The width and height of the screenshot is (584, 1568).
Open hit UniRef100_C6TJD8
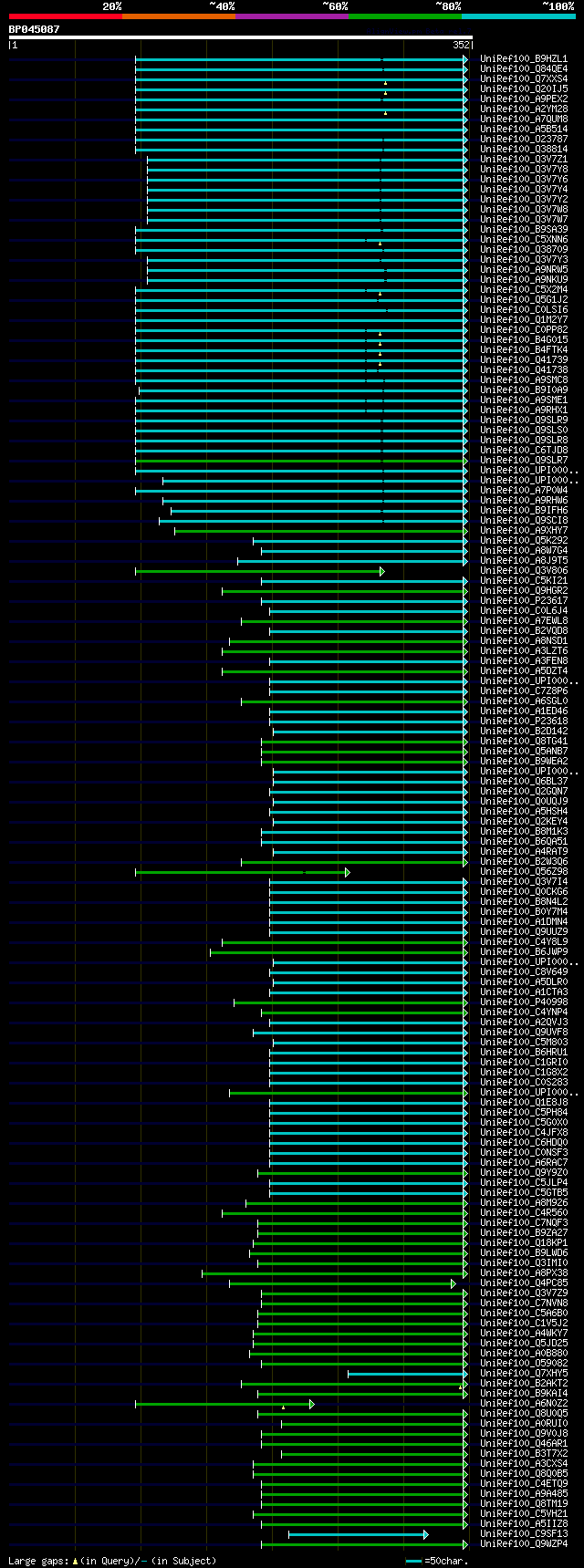pyautogui.click(x=524, y=451)
